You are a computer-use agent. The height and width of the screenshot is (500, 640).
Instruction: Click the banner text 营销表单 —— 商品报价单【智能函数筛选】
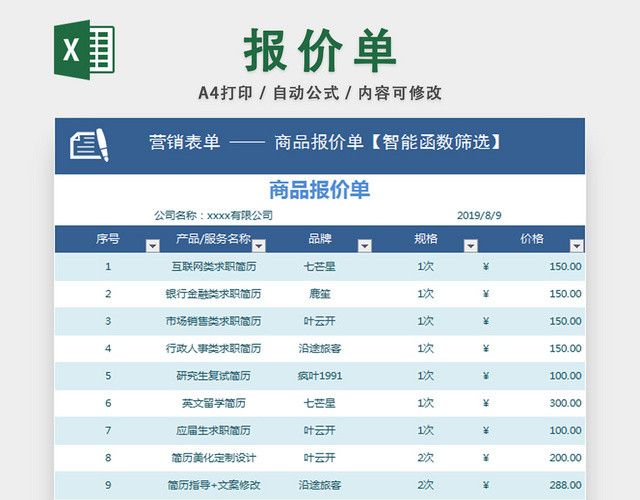325,142
